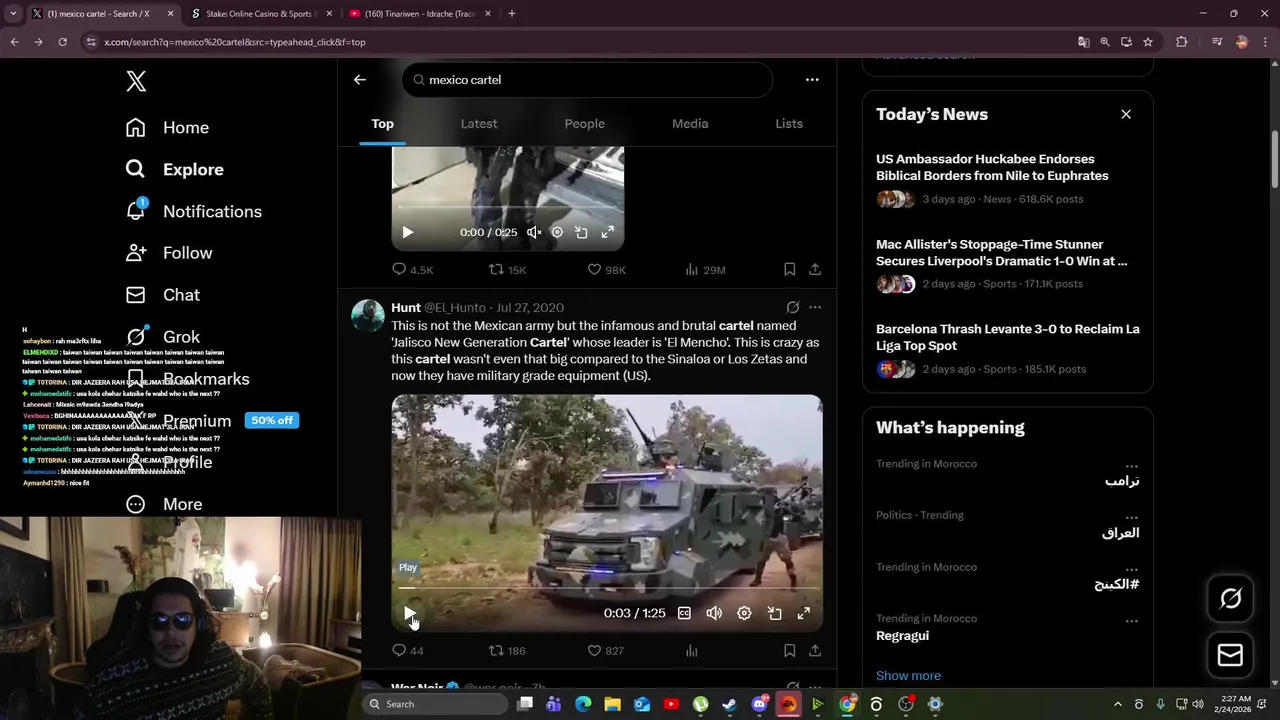Open Chrome media controls icon
Screen dimensions: 1280x720
[1216, 42]
